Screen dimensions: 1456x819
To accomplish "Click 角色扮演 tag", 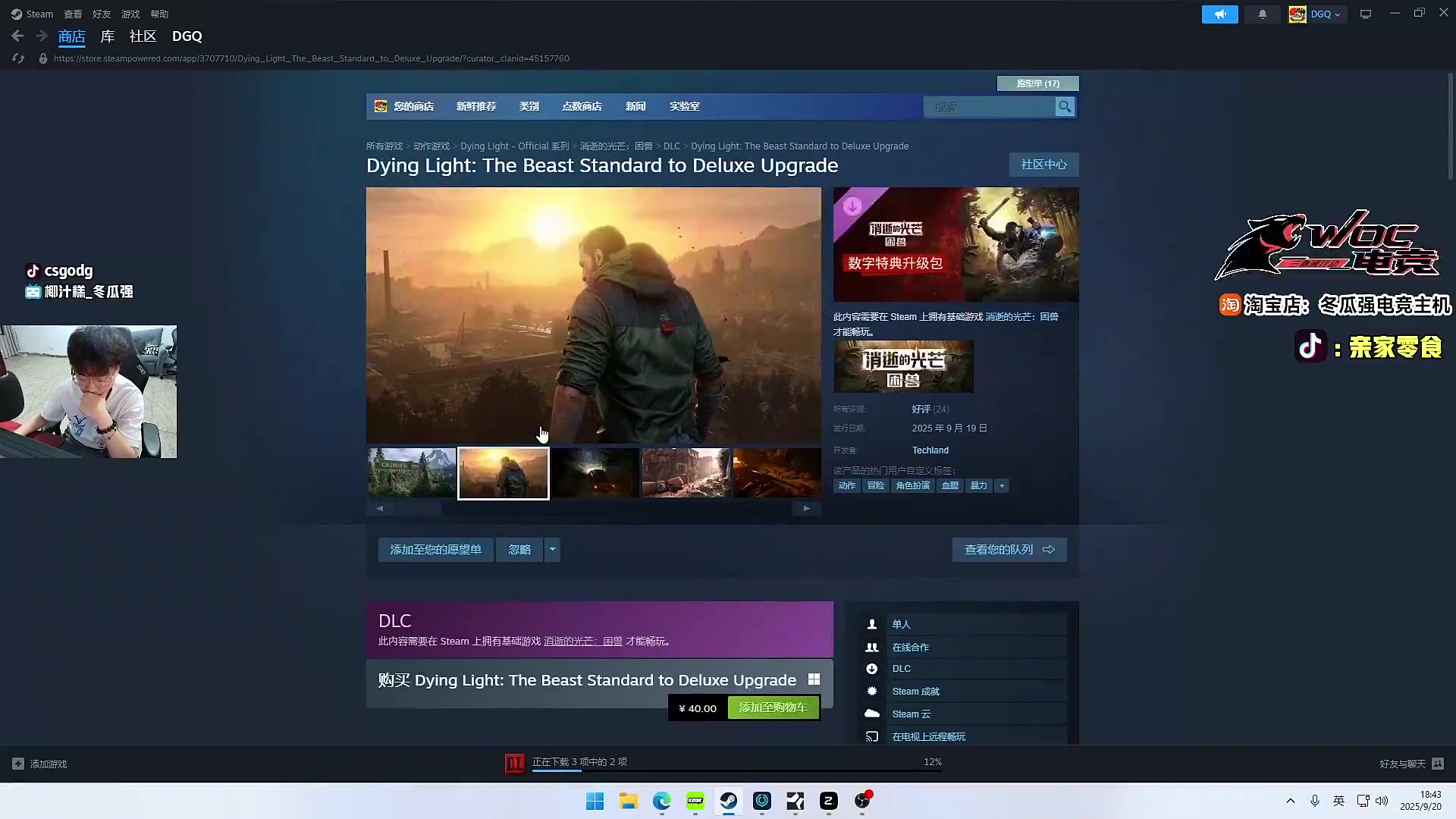I will [912, 485].
